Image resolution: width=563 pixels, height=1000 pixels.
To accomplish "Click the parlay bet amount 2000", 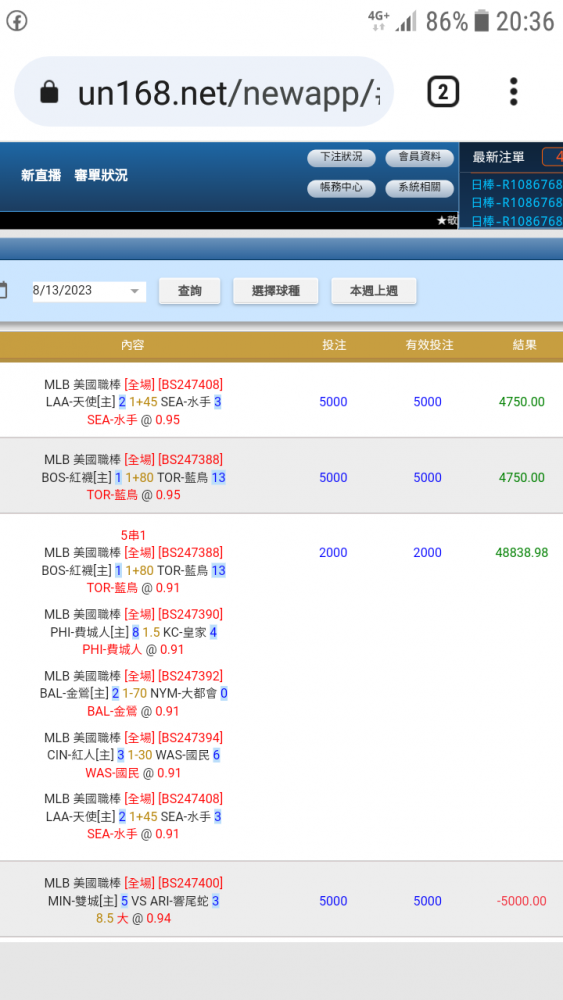I will (x=333, y=553).
